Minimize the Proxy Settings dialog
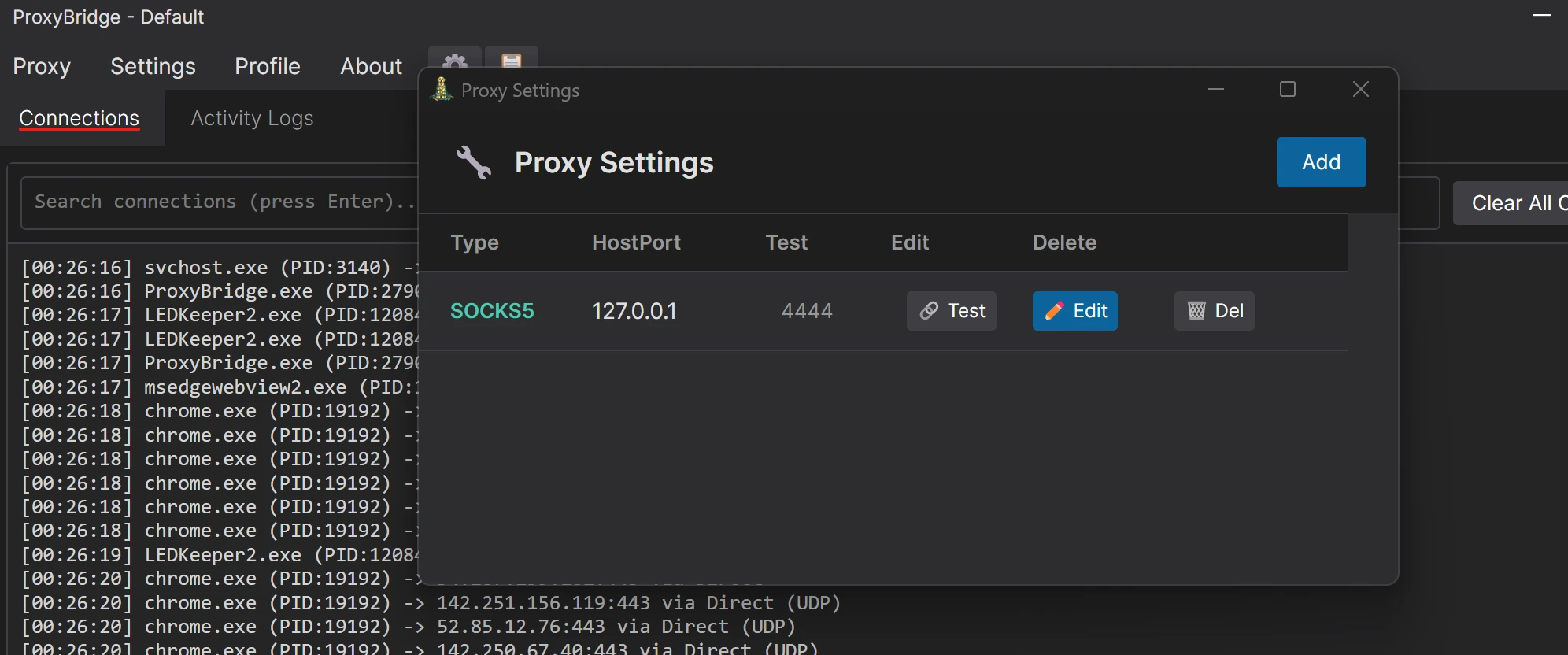 [1216, 90]
